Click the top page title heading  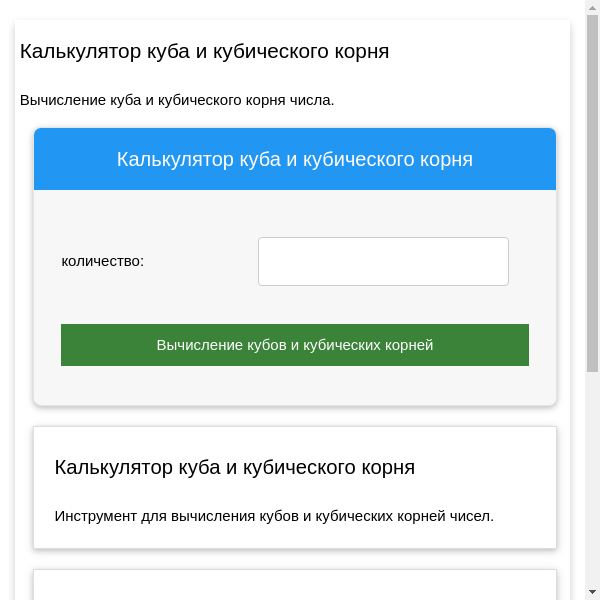click(x=204, y=51)
